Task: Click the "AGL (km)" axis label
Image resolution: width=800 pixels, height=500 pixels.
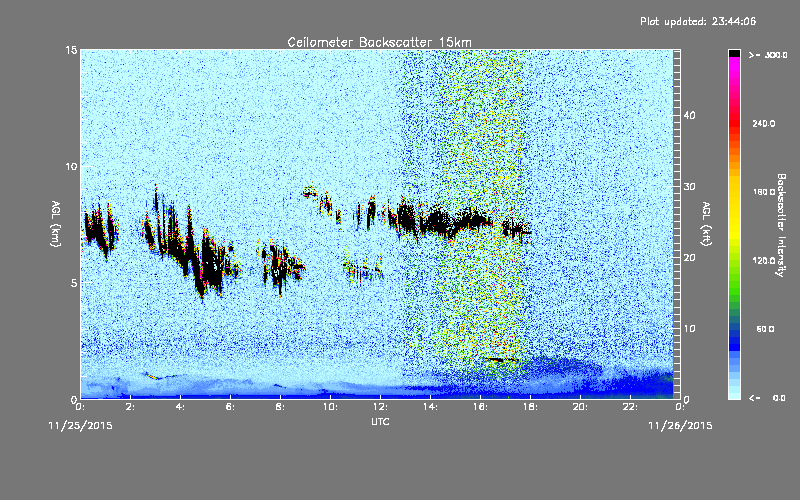Action: [x=56, y=224]
